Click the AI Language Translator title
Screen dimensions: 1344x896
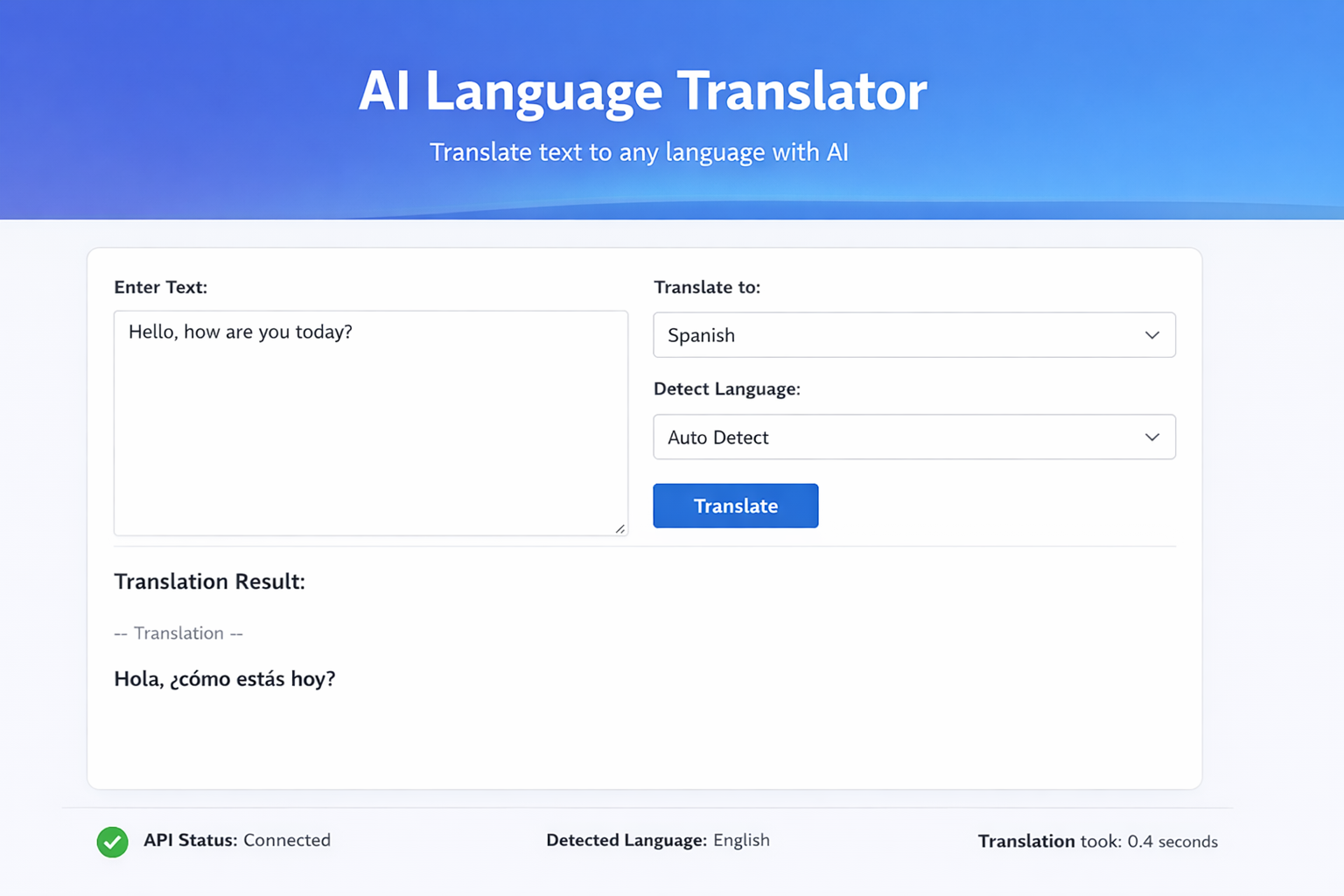point(642,90)
